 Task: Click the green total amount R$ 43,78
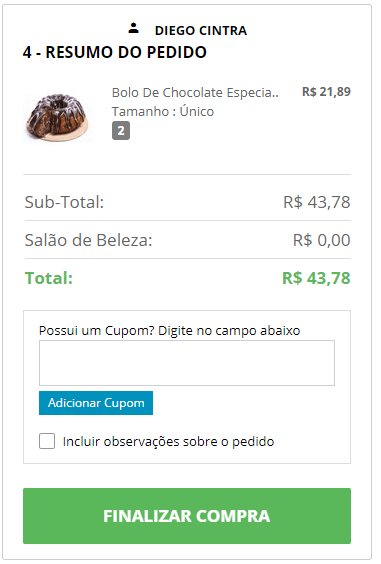(x=316, y=278)
